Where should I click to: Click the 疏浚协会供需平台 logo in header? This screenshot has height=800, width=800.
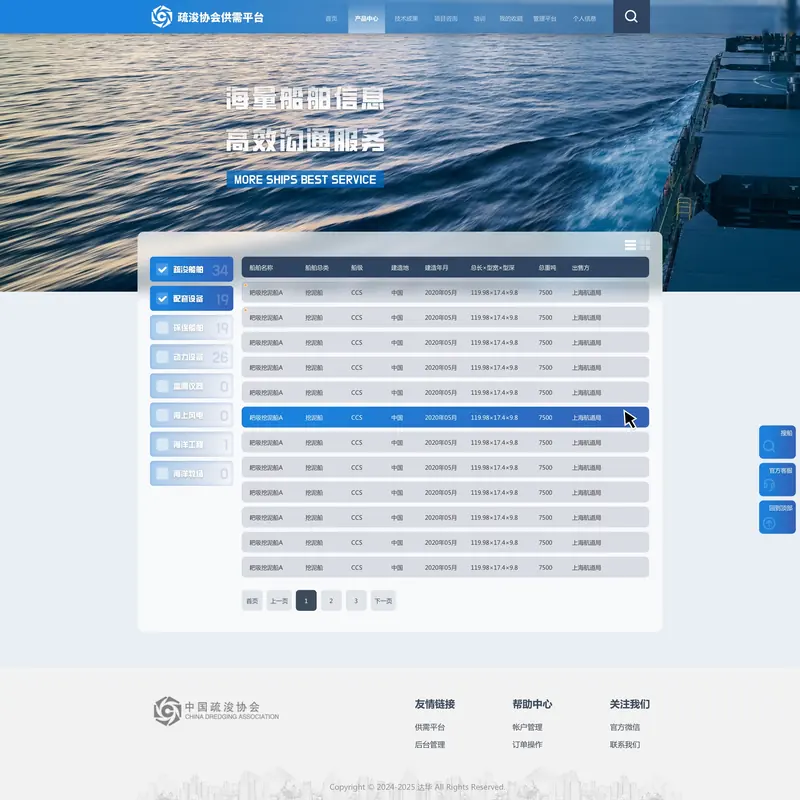coord(207,17)
